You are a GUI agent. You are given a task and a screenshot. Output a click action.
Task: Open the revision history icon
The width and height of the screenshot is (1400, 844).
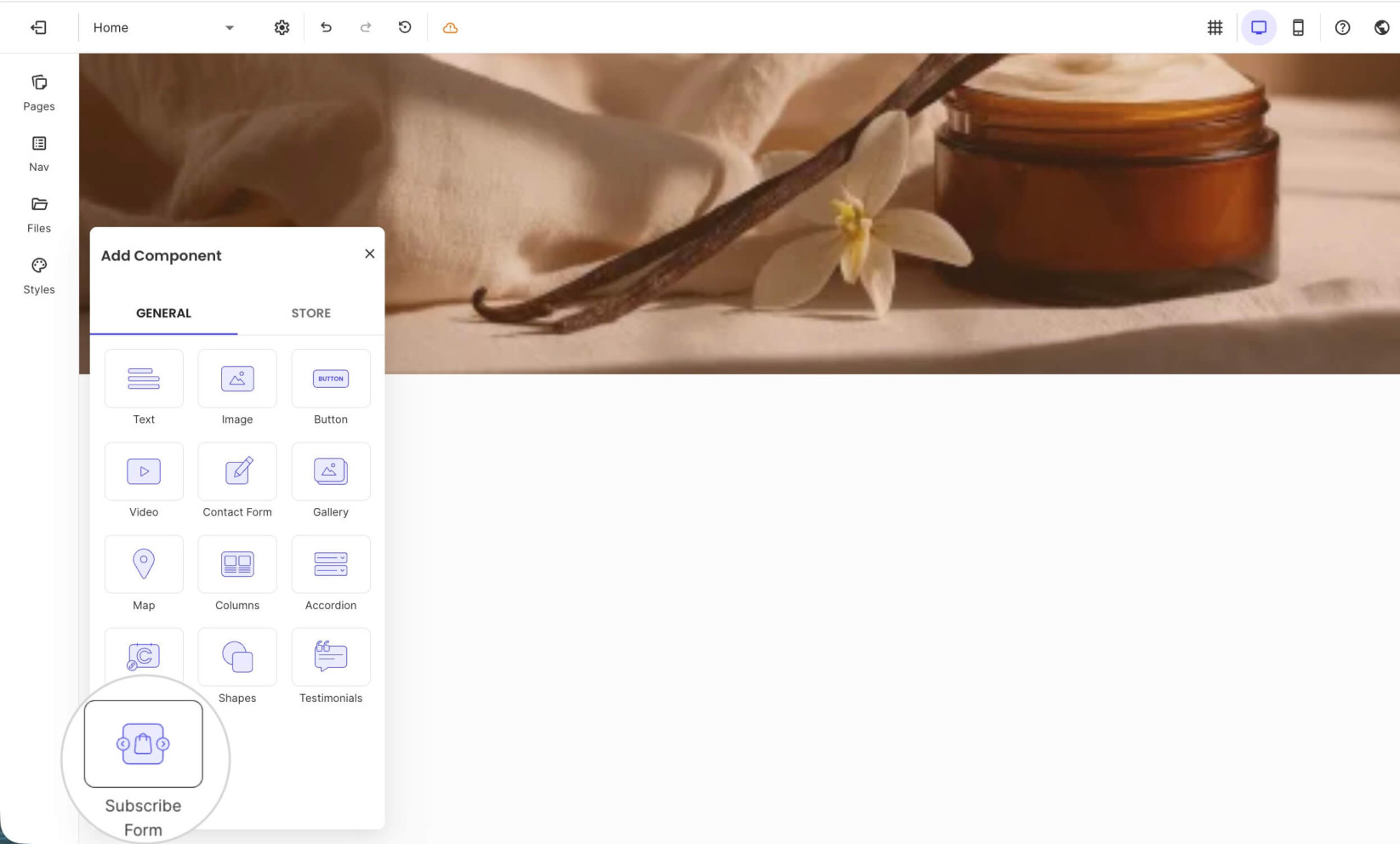coord(405,27)
